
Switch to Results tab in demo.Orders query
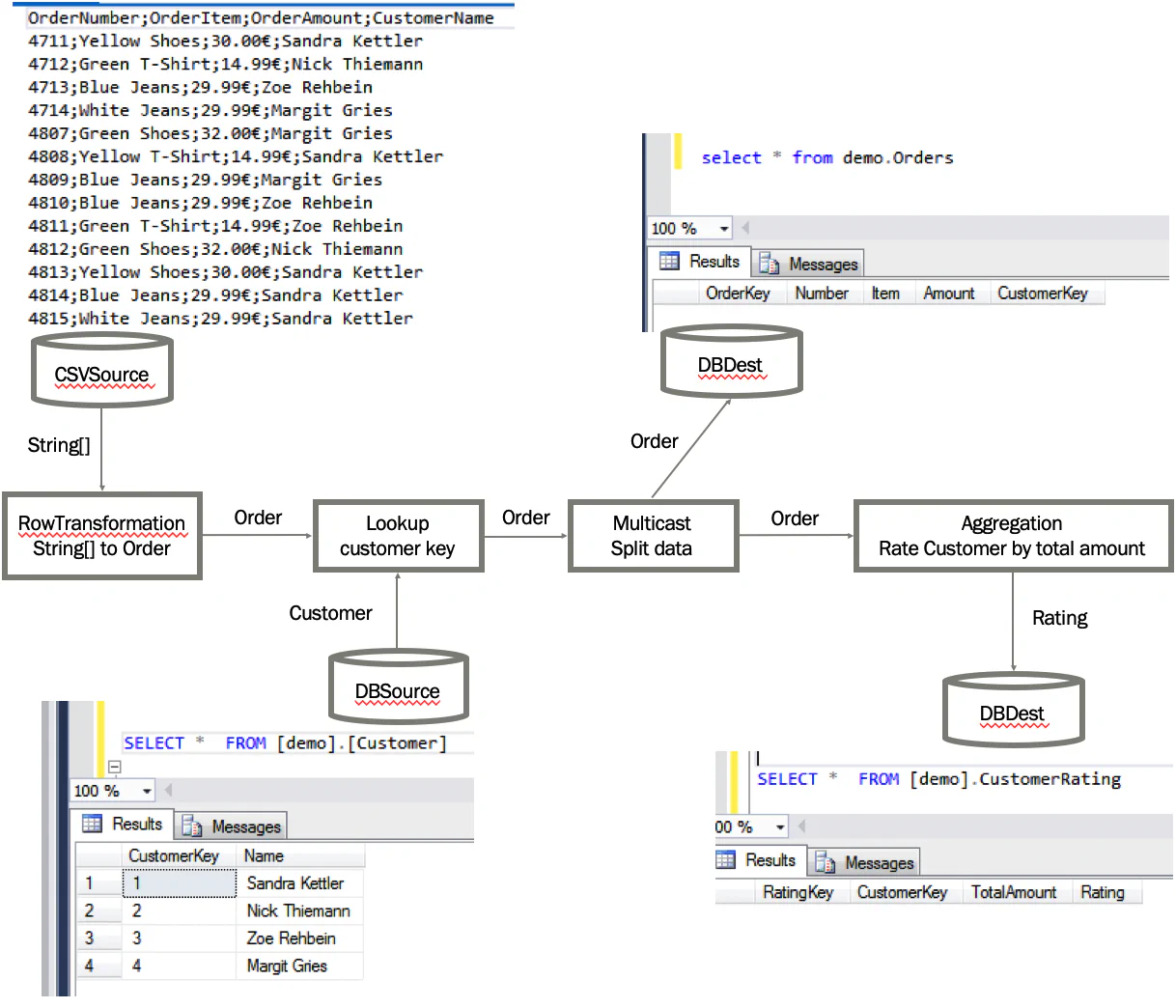pyautogui.click(x=700, y=262)
